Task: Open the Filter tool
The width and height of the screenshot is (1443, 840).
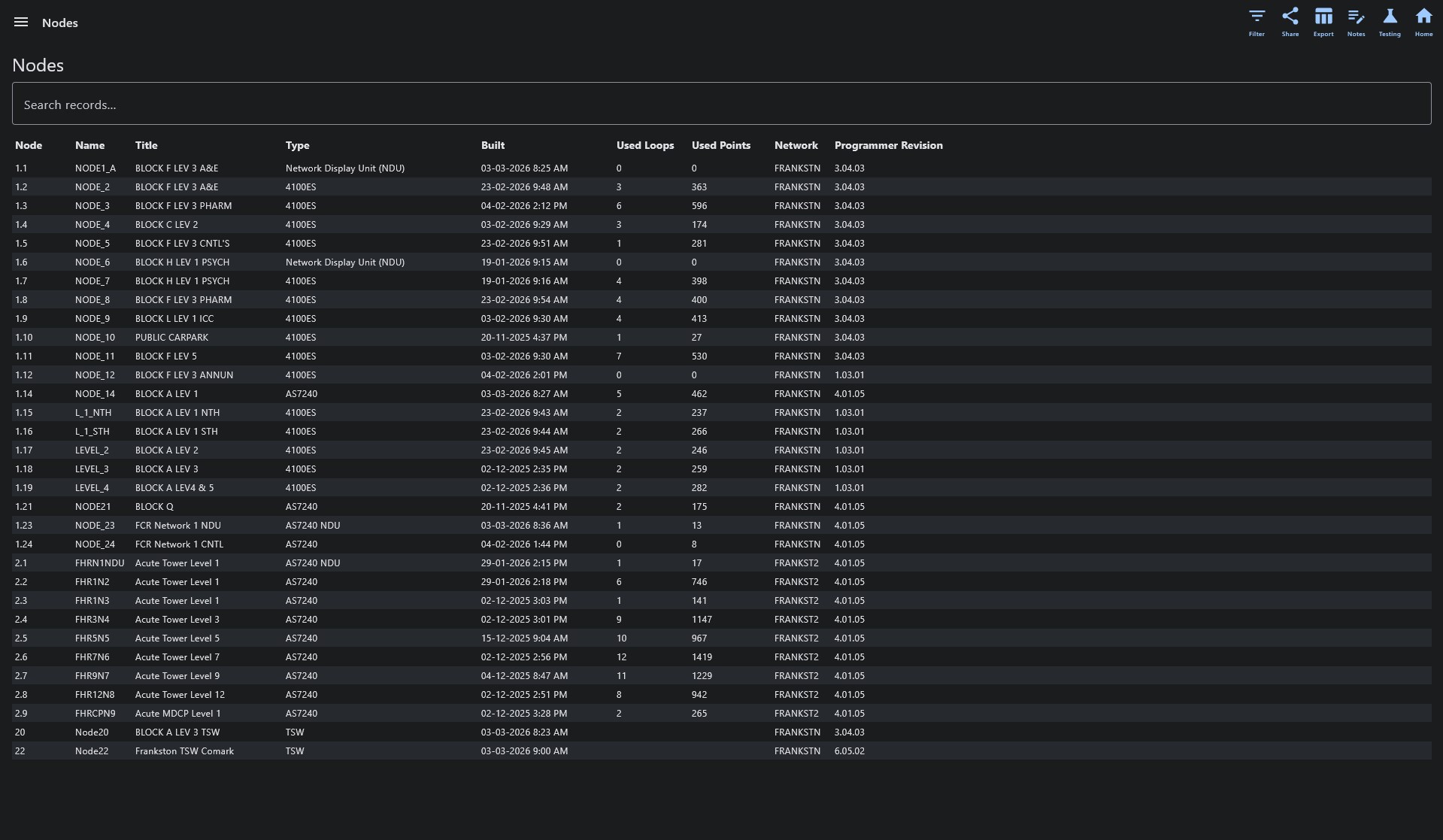Action: [x=1257, y=23]
